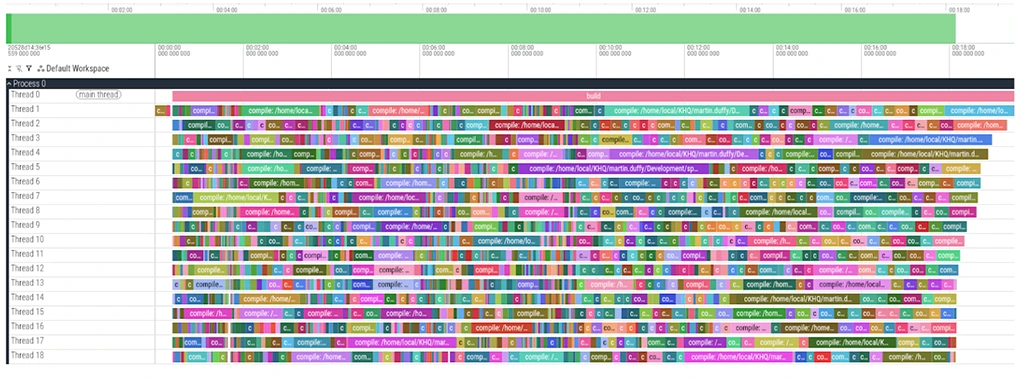Image resolution: width=1024 pixels, height=378 pixels.
Task: Select the Thread 11 track label
Action: pyautogui.click(x=27, y=254)
